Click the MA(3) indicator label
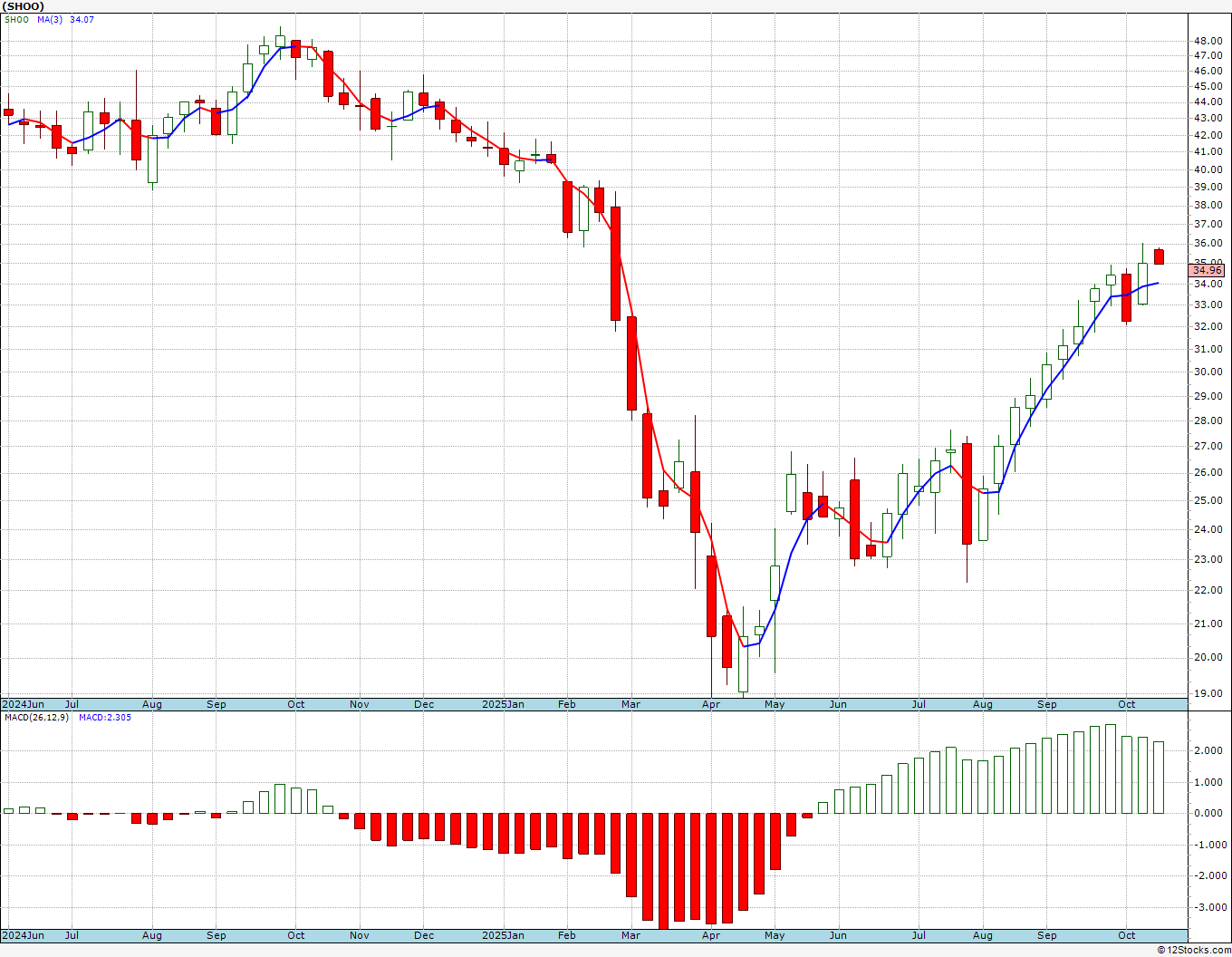This screenshot has width=1232, height=957. point(50,19)
